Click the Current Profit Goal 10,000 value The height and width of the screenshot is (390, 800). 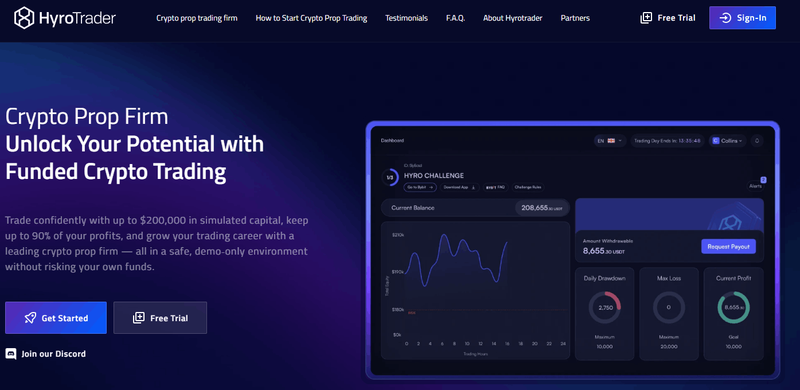coord(734,347)
